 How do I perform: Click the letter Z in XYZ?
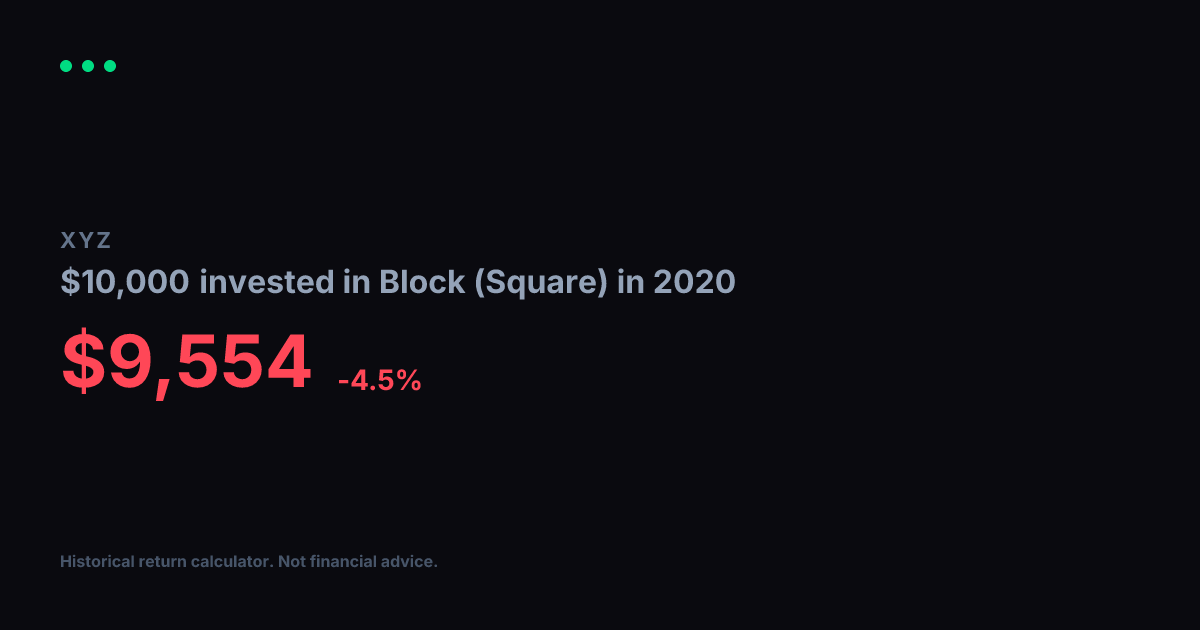click(x=105, y=240)
